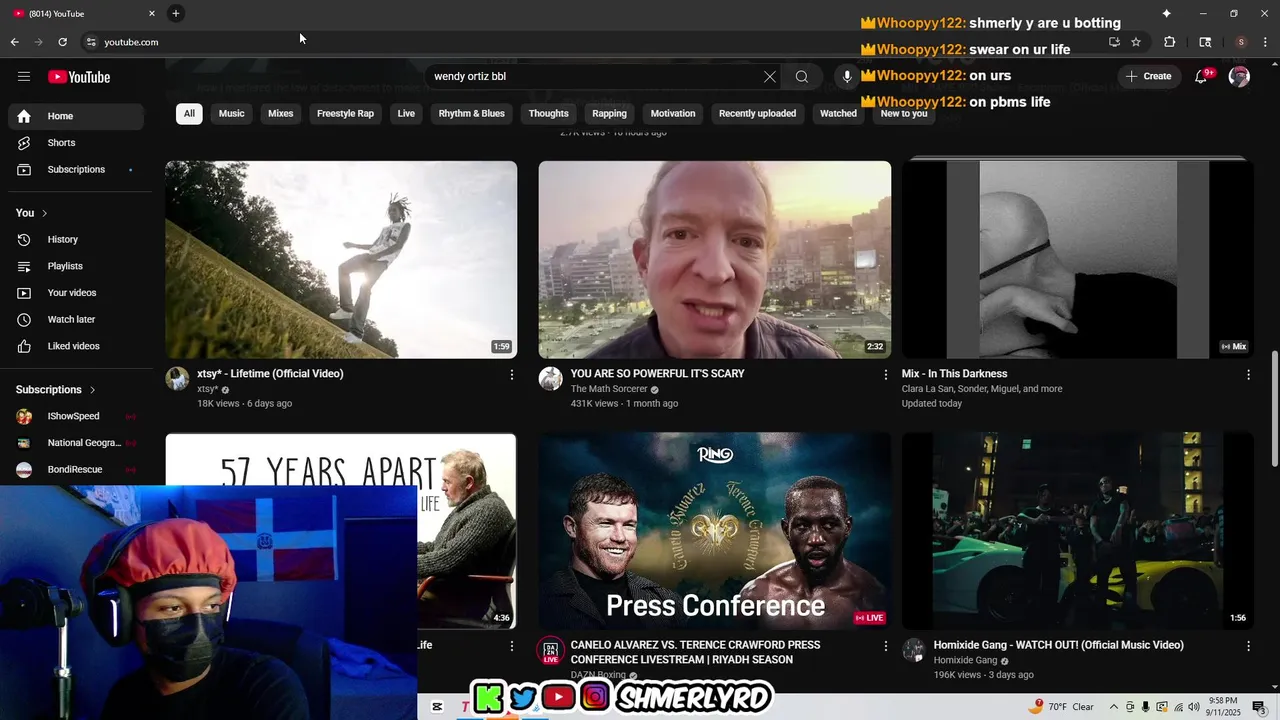This screenshot has height=720, width=1280.
Task: Select the All filter chip
Action: coord(189,114)
